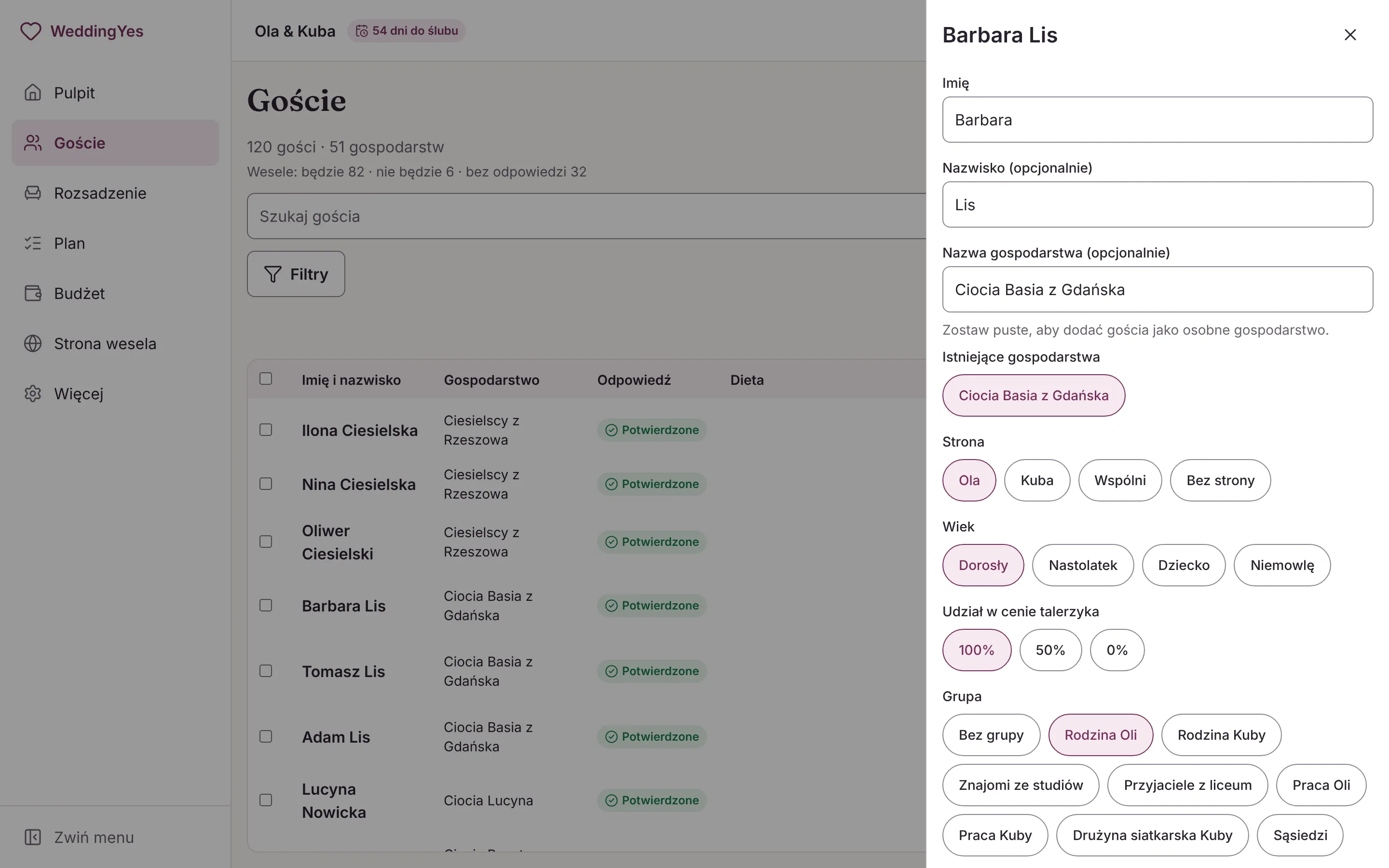Choose Dziecko age option

1184,566
